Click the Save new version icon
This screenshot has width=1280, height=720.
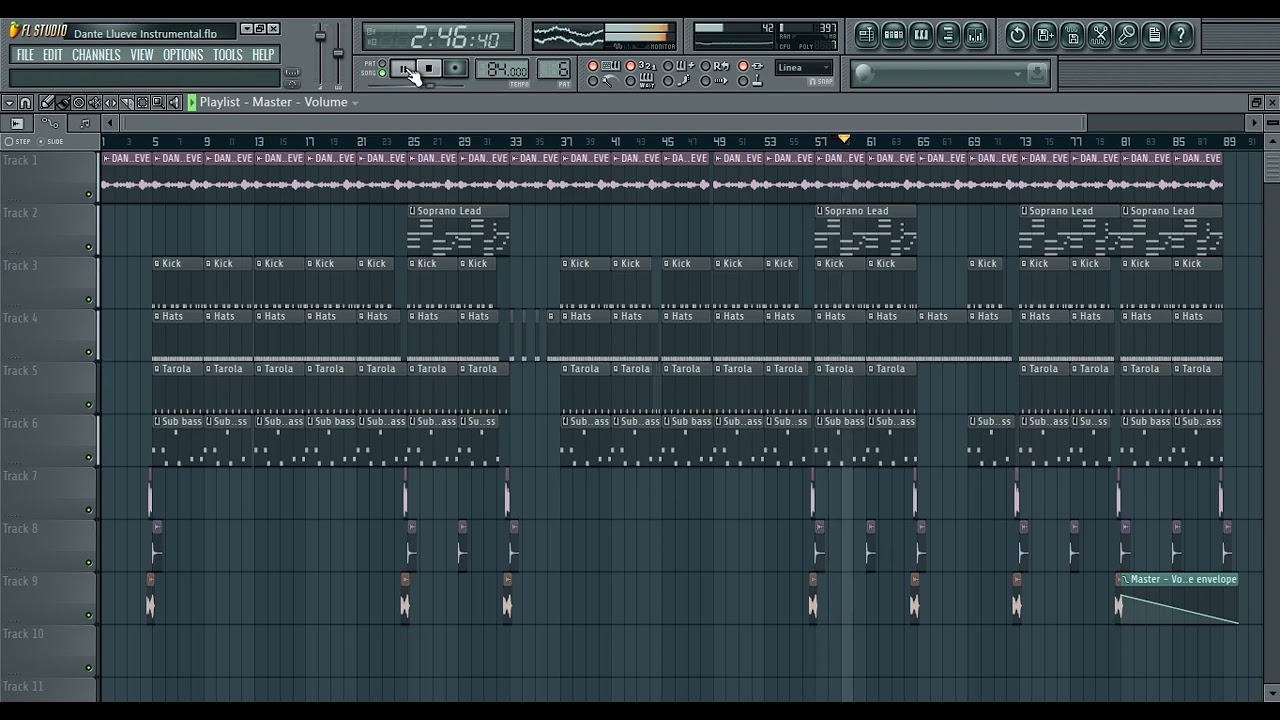tap(1045, 35)
